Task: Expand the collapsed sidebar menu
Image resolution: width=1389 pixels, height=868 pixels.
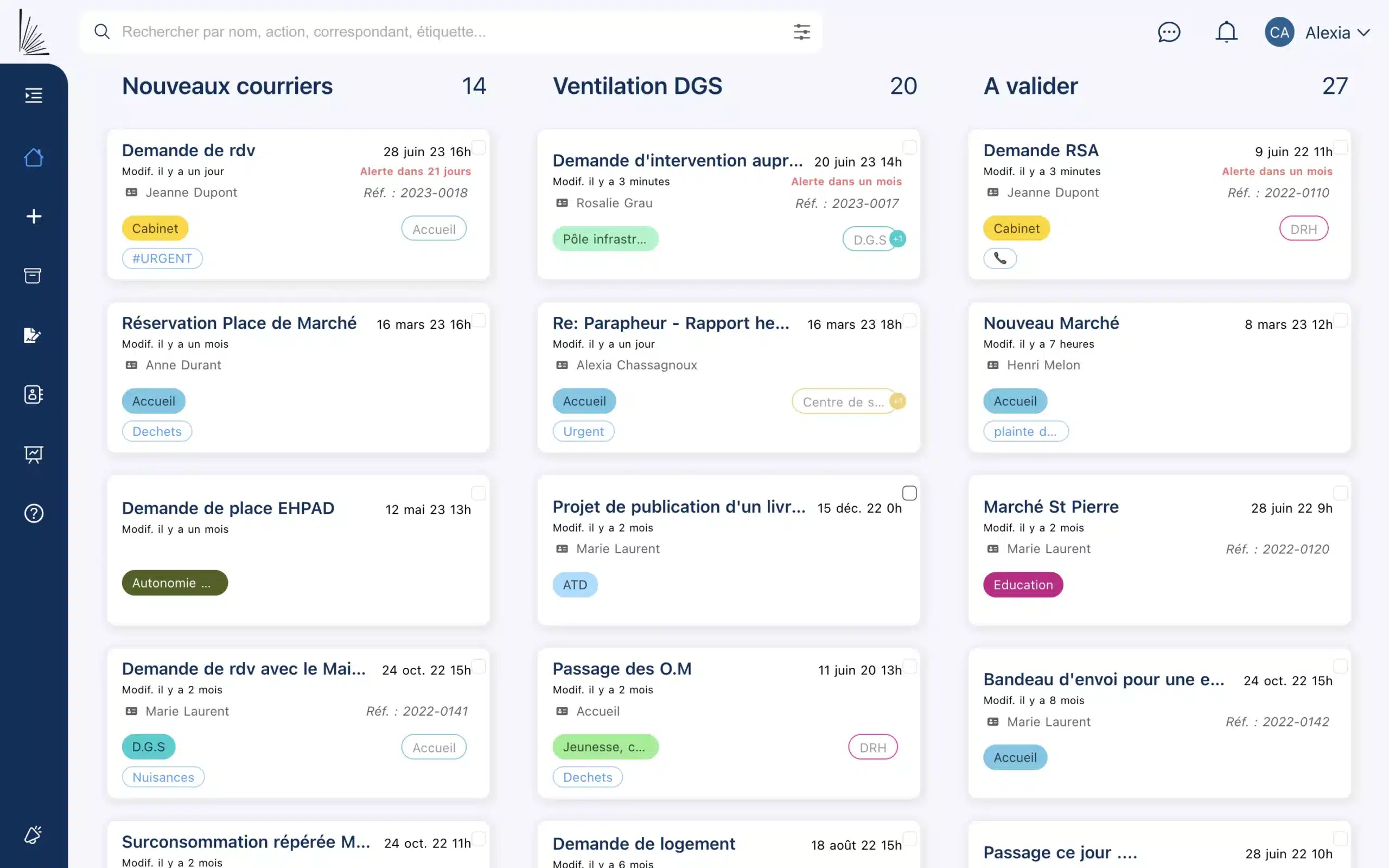Action: coord(33,95)
